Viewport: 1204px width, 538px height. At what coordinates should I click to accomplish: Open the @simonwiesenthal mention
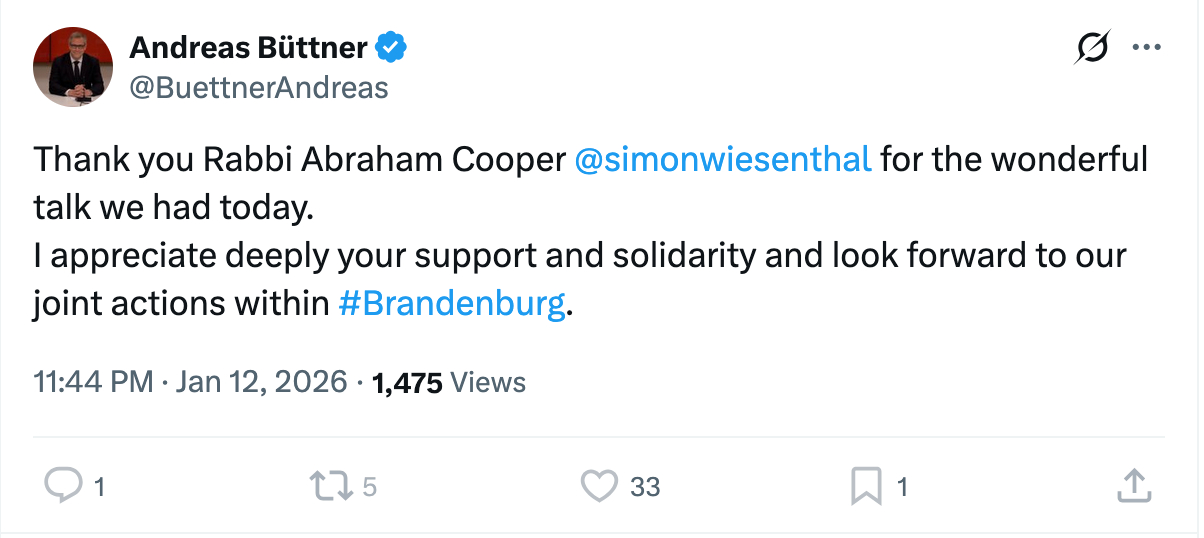pyautogui.click(x=724, y=159)
